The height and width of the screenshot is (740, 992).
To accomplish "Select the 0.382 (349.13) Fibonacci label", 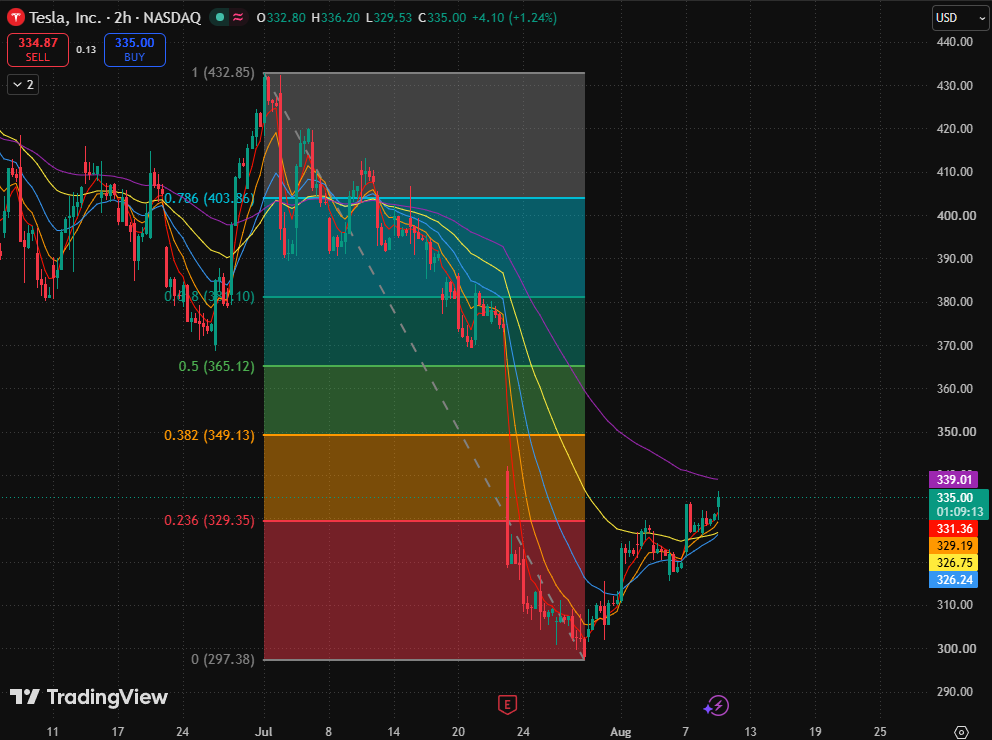I will 209,435.
